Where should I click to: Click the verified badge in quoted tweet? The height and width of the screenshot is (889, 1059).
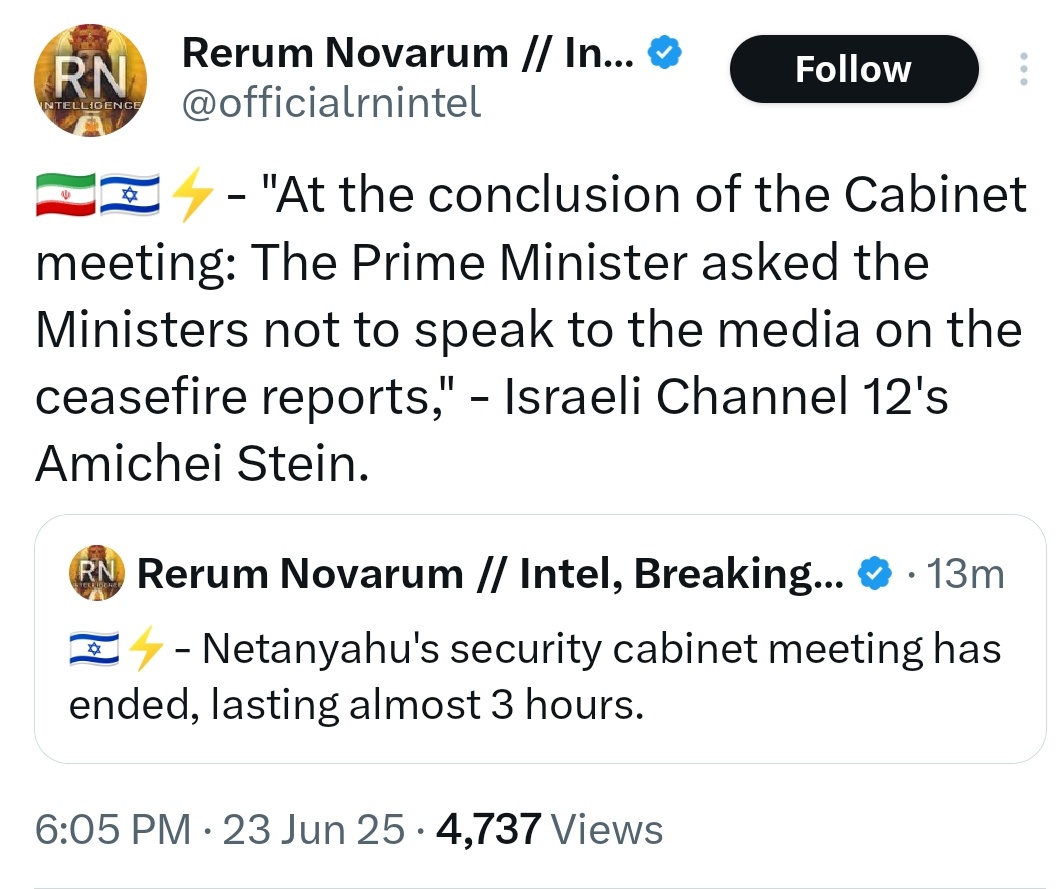point(875,574)
